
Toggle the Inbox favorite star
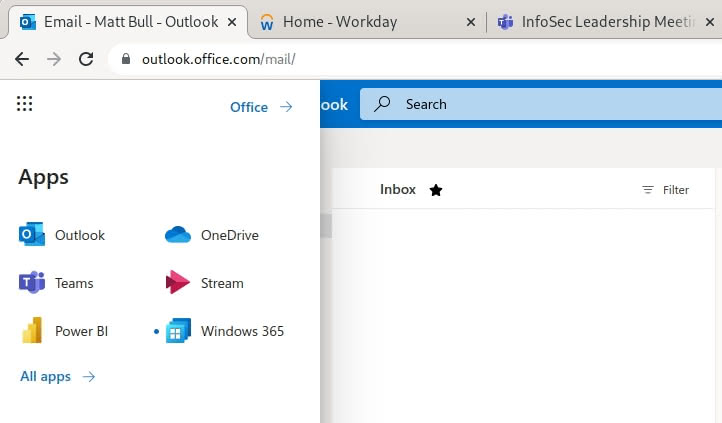[436, 190]
